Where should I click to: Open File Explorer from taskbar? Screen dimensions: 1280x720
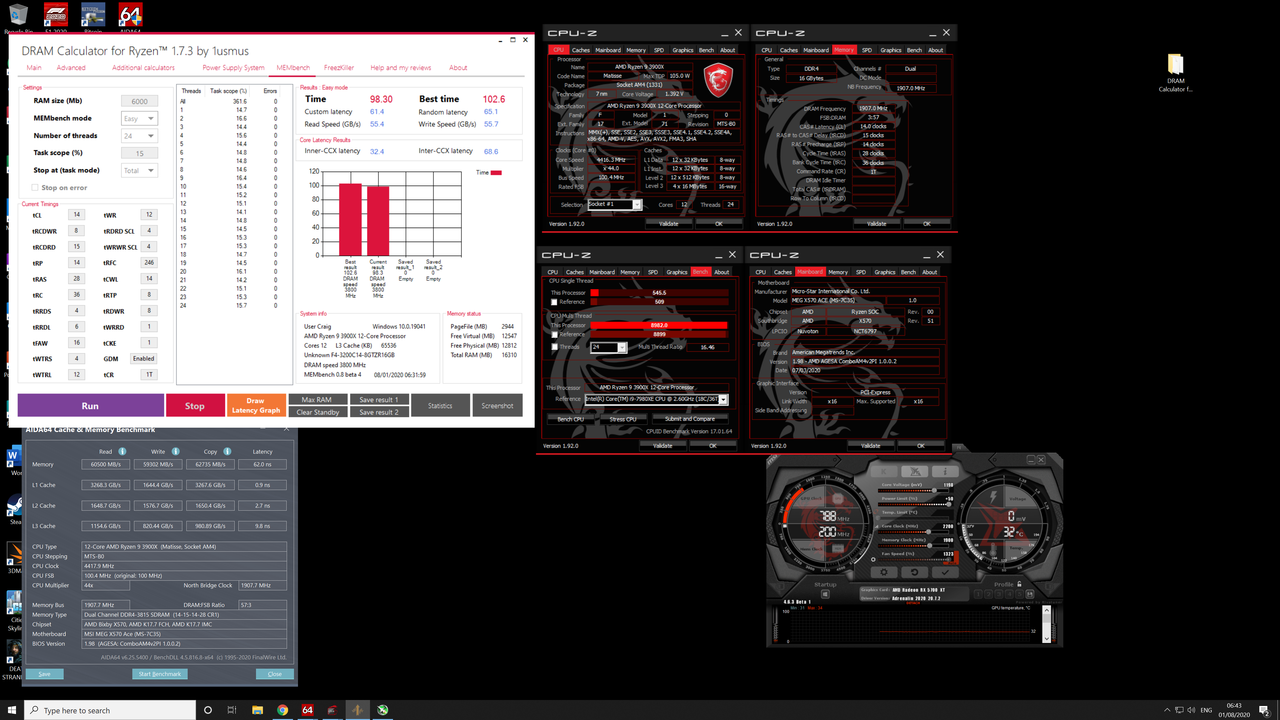pyautogui.click(x=257, y=710)
